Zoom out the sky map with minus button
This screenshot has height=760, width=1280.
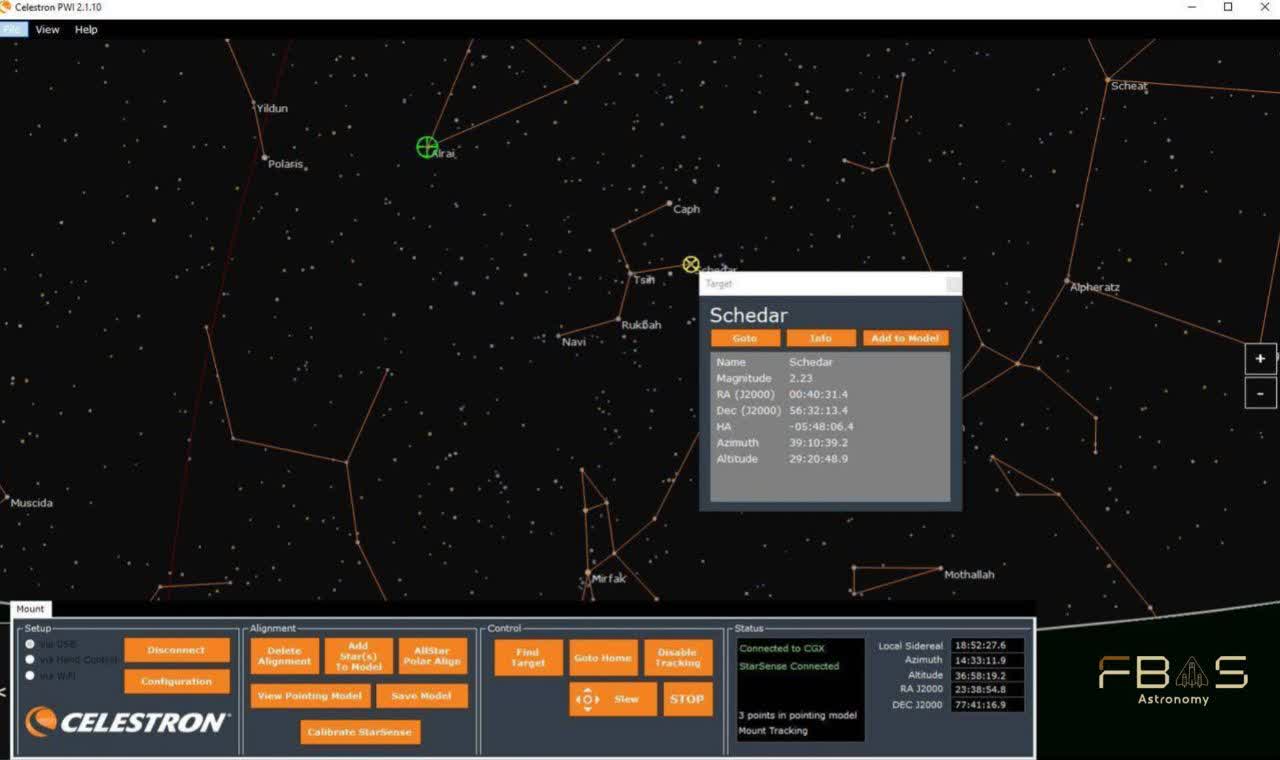click(x=1260, y=393)
